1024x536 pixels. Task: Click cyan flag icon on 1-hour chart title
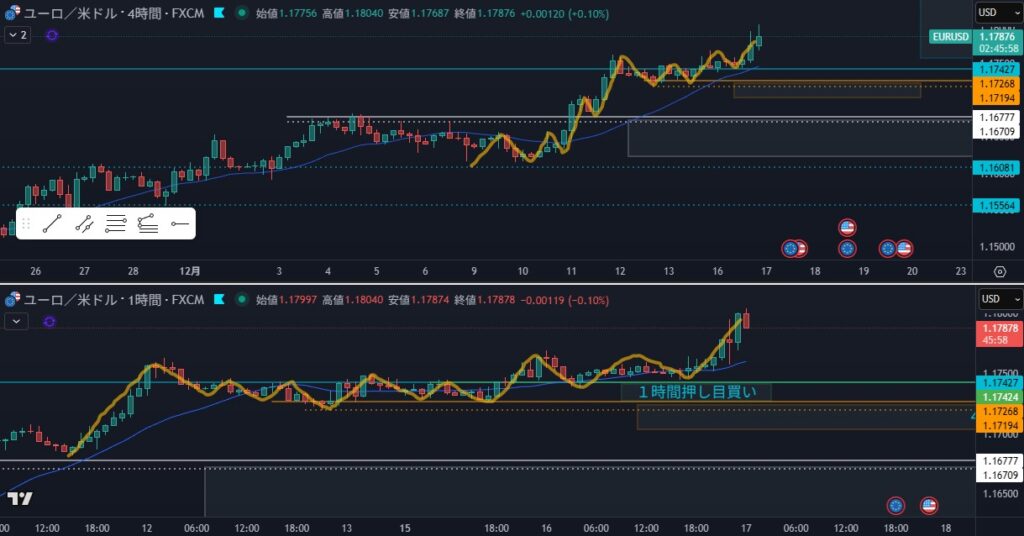click(x=219, y=300)
